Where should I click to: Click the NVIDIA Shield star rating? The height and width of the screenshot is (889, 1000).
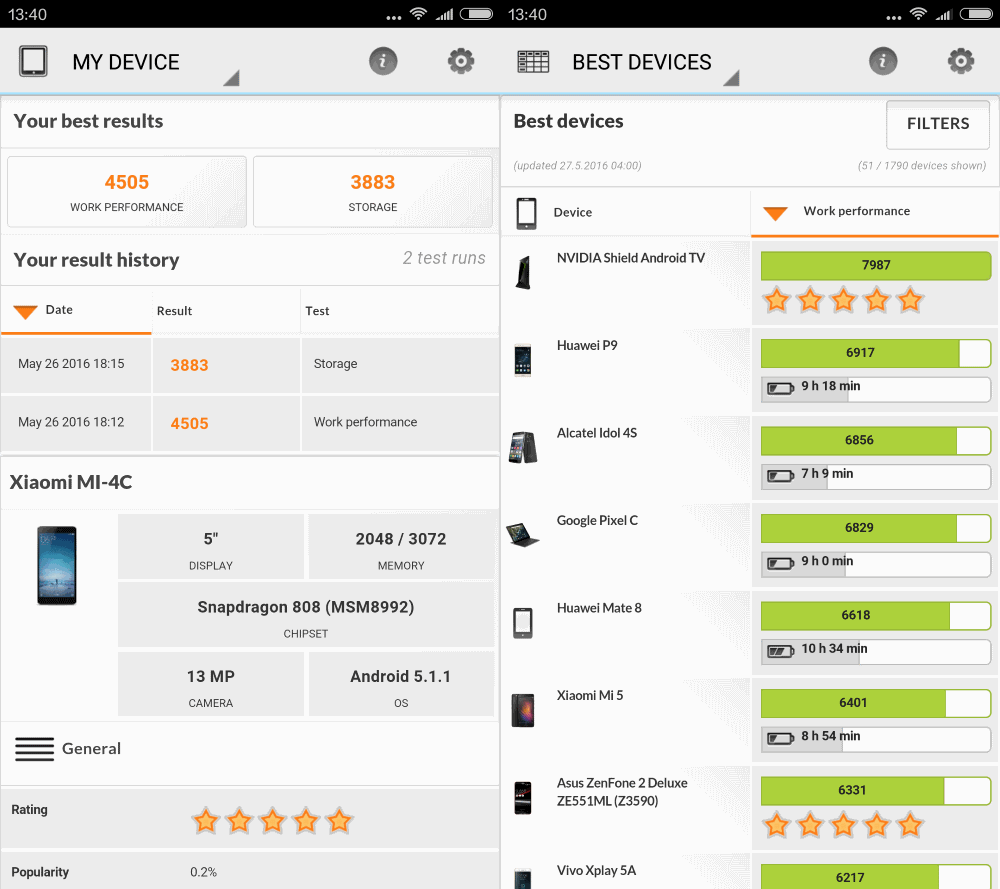pyautogui.click(x=843, y=300)
